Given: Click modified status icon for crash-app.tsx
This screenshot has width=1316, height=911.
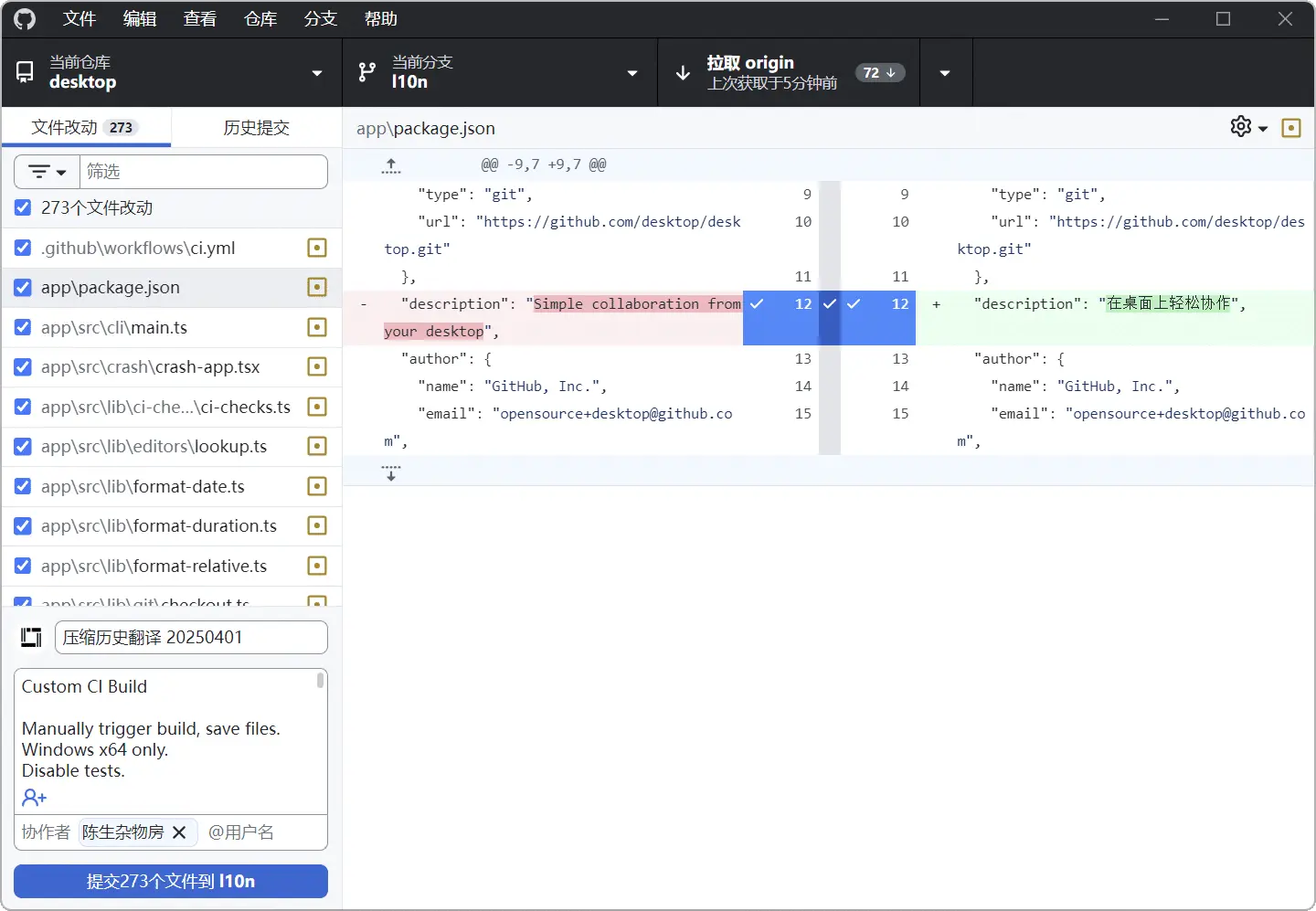Looking at the screenshot, I should pyautogui.click(x=317, y=366).
